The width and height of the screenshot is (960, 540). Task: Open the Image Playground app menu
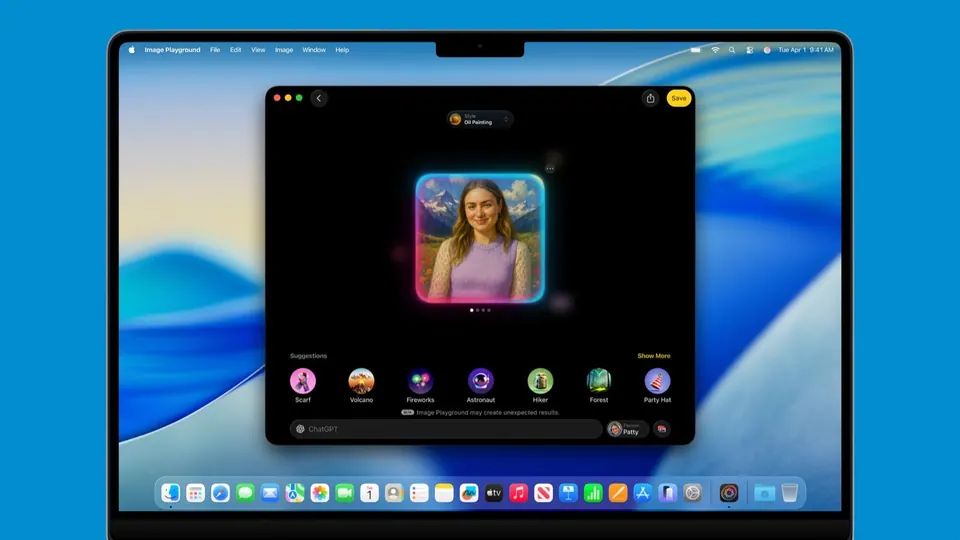click(172, 50)
